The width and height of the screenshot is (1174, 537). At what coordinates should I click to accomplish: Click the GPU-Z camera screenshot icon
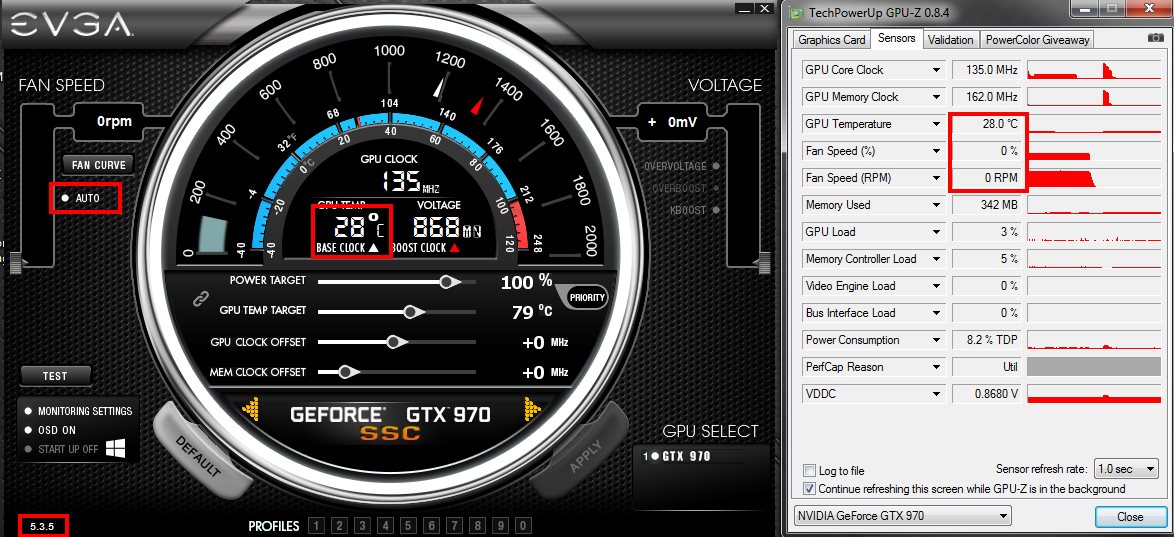[x=1155, y=38]
